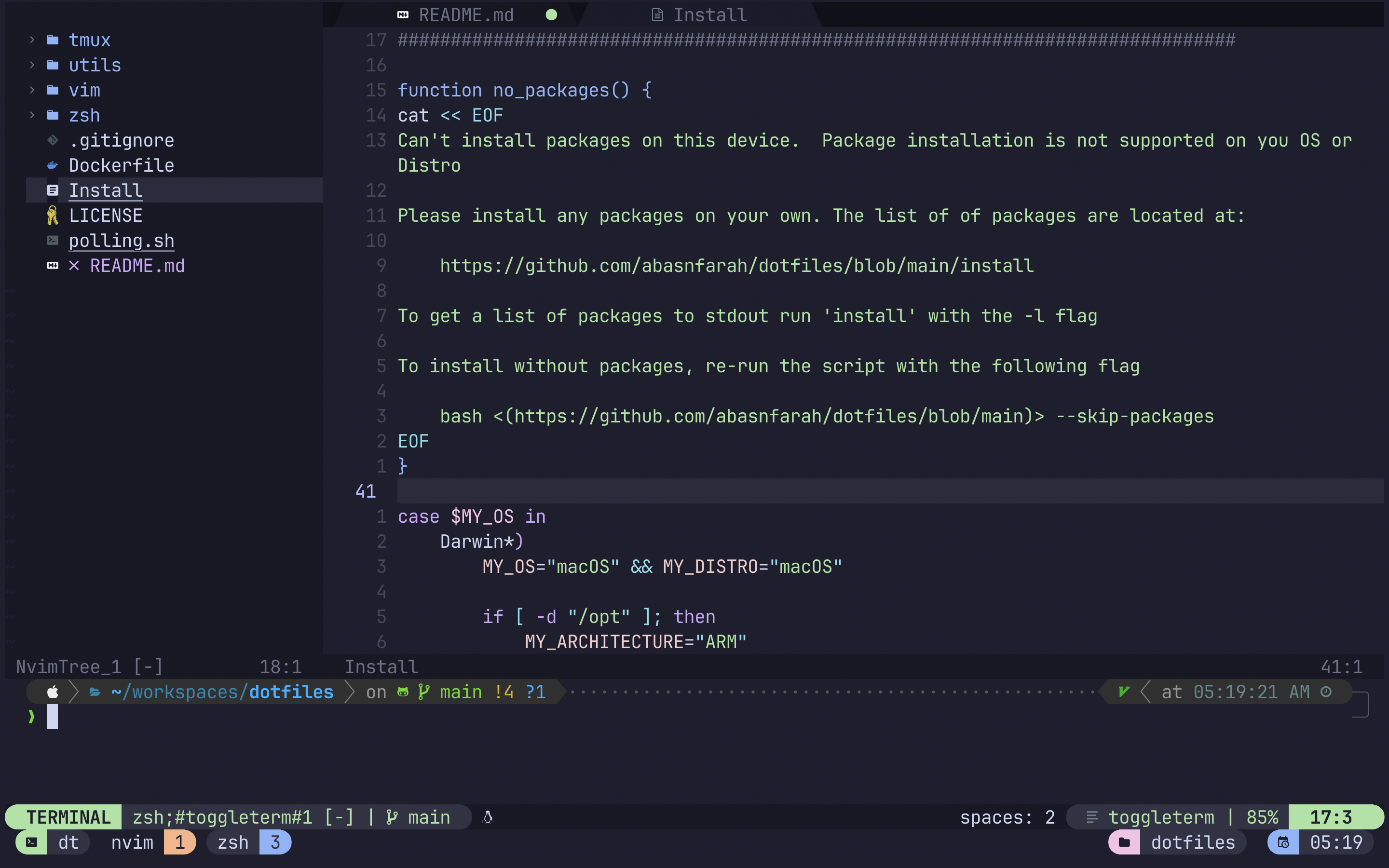Click the LICENSE key icon
The width and height of the screenshot is (1389, 868).
click(52, 215)
